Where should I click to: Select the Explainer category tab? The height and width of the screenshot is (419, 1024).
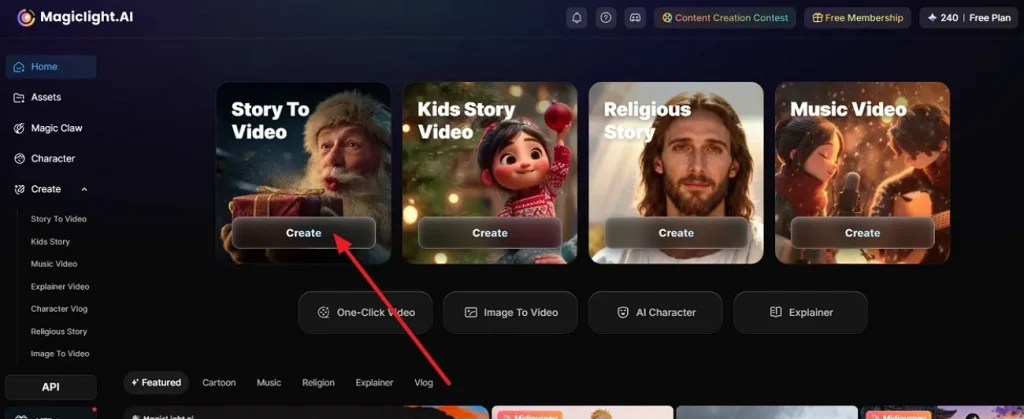coord(374,382)
